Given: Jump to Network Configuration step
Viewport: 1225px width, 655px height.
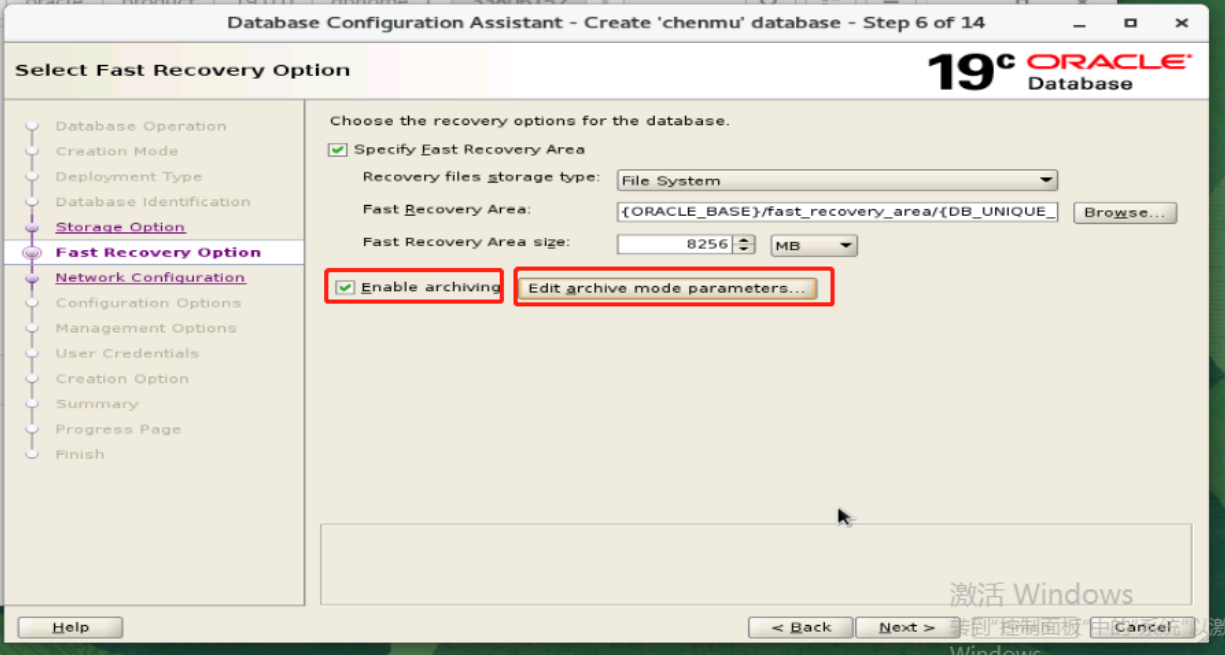Looking at the screenshot, I should click(x=150, y=277).
